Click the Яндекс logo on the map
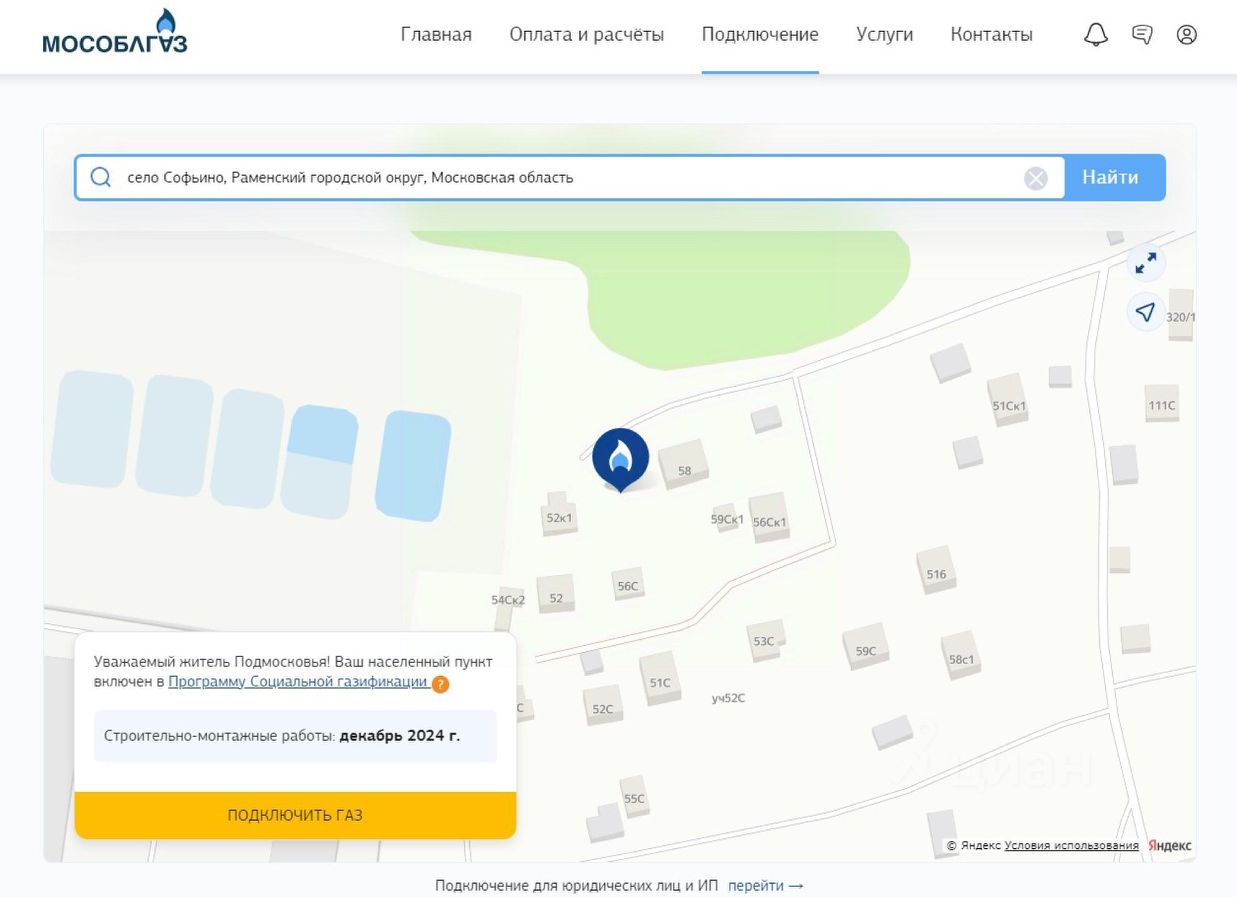This screenshot has width=1237, height=897. [x=1169, y=846]
